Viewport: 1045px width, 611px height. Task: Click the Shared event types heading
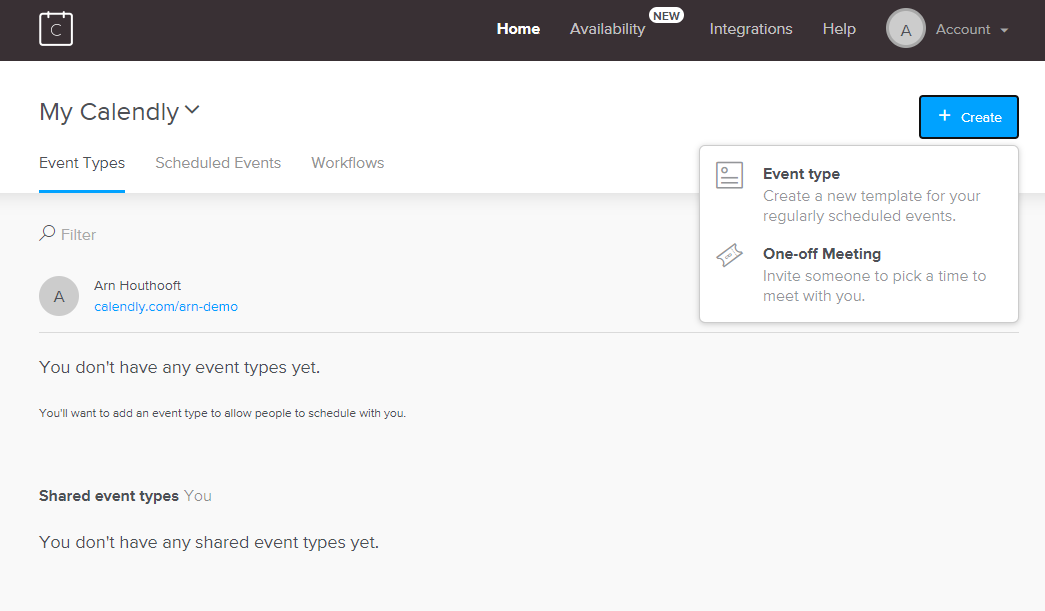tap(109, 496)
